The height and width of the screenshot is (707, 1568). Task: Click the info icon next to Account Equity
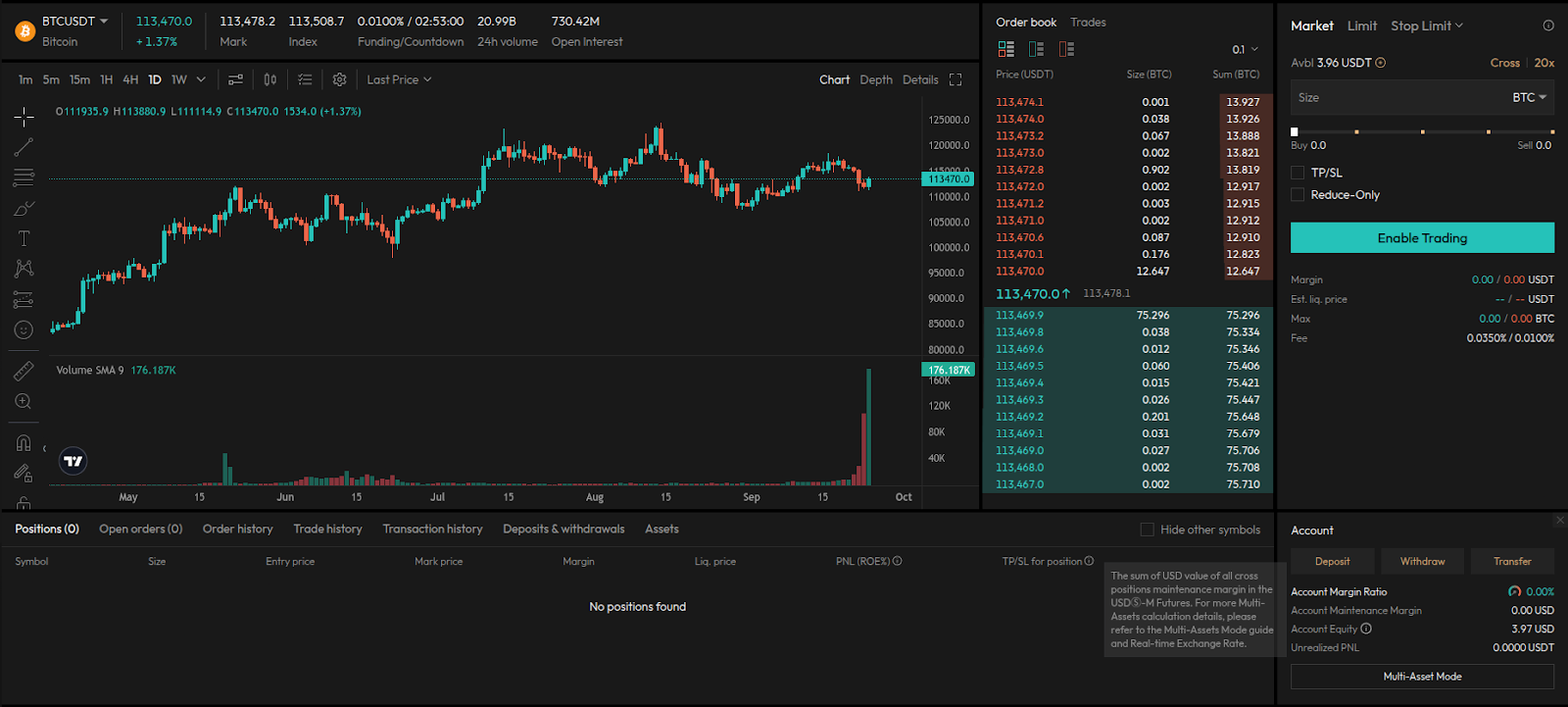click(1366, 629)
